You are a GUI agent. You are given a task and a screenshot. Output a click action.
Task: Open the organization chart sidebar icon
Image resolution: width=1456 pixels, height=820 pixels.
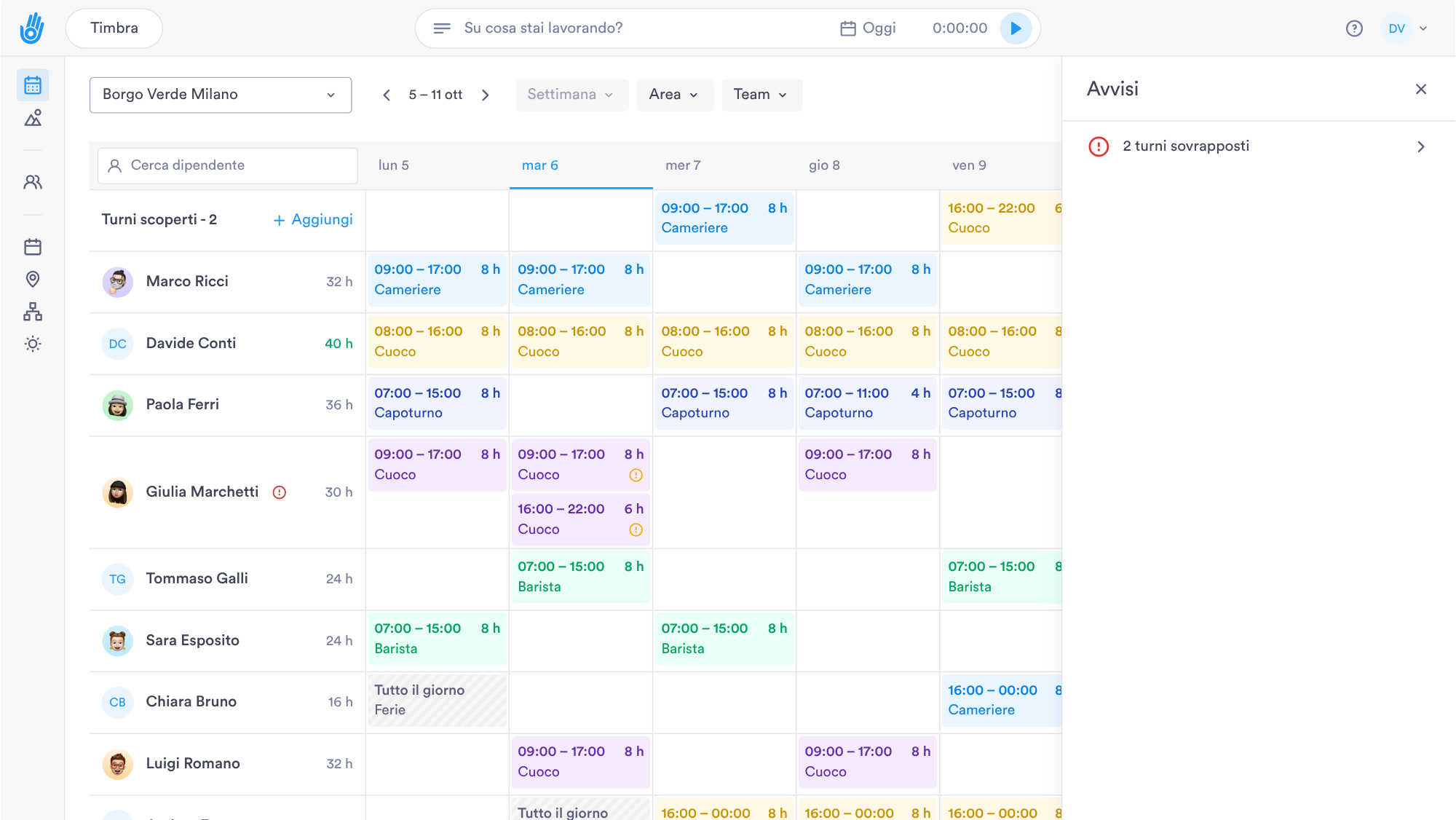pos(33,312)
